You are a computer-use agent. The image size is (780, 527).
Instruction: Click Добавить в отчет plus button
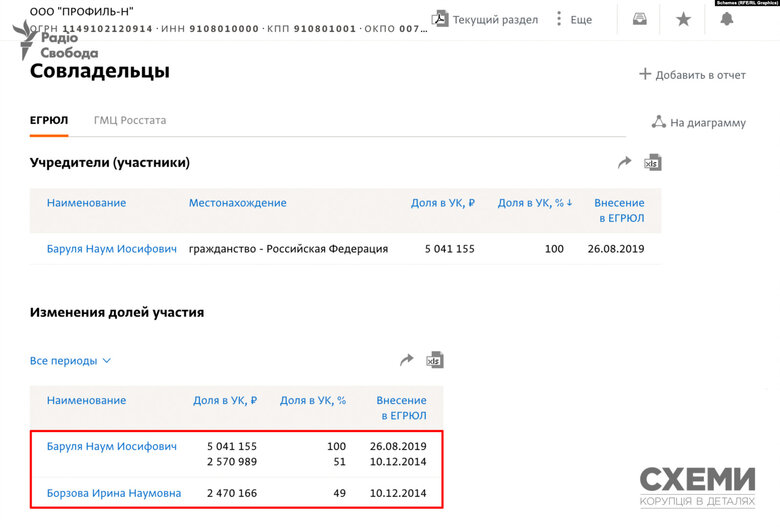click(x=692, y=74)
